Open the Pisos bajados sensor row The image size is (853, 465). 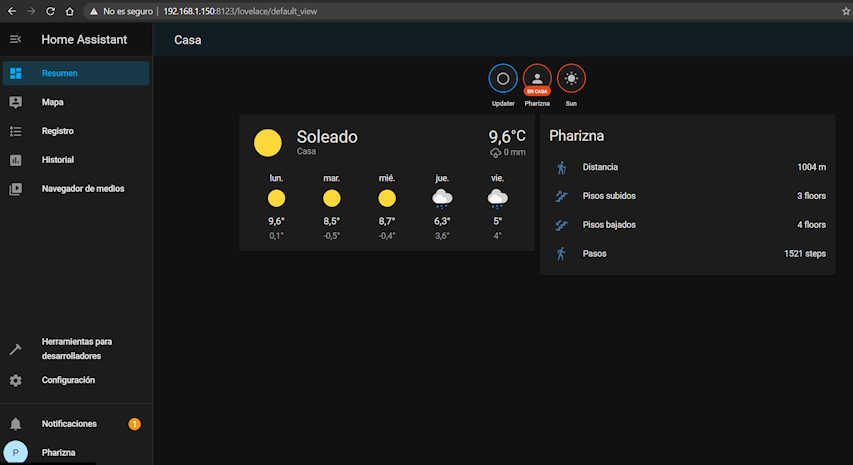[x=688, y=225]
